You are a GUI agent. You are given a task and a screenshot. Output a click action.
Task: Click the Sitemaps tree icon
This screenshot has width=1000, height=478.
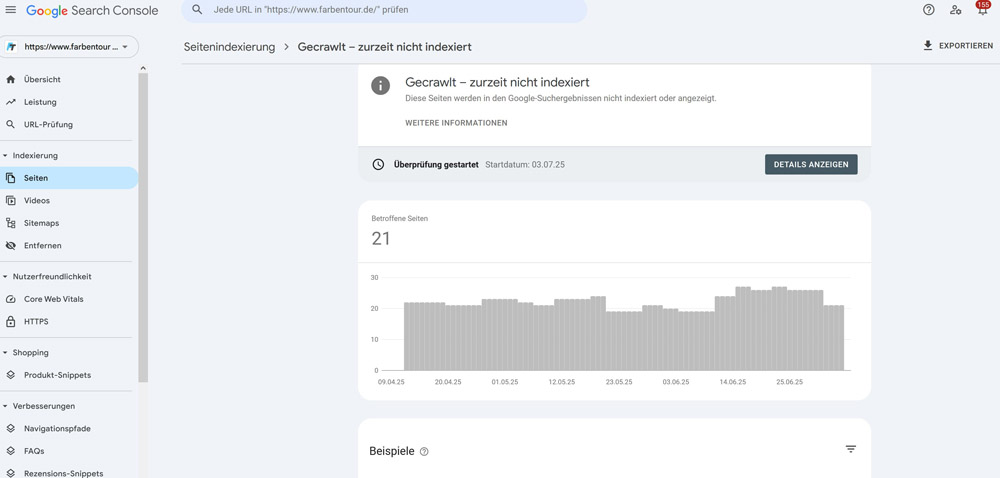pyautogui.click(x=10, y=223)
